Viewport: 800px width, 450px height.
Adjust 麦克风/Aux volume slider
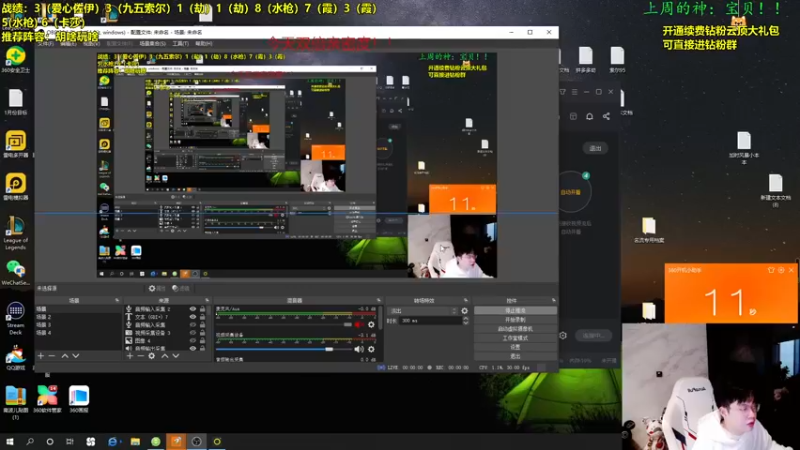pyautogui.click(x=284, y=324)
